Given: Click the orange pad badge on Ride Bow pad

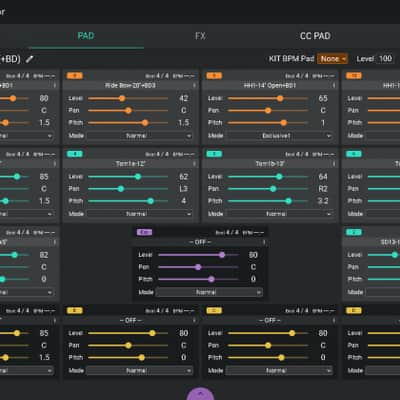Looking at the screenshot, I should [75, 76].
